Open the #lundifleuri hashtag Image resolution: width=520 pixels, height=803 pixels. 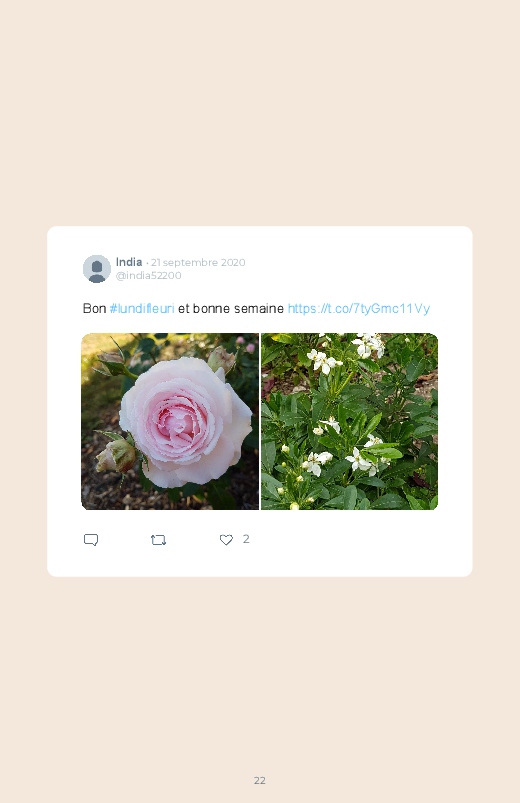click(142, 308)
